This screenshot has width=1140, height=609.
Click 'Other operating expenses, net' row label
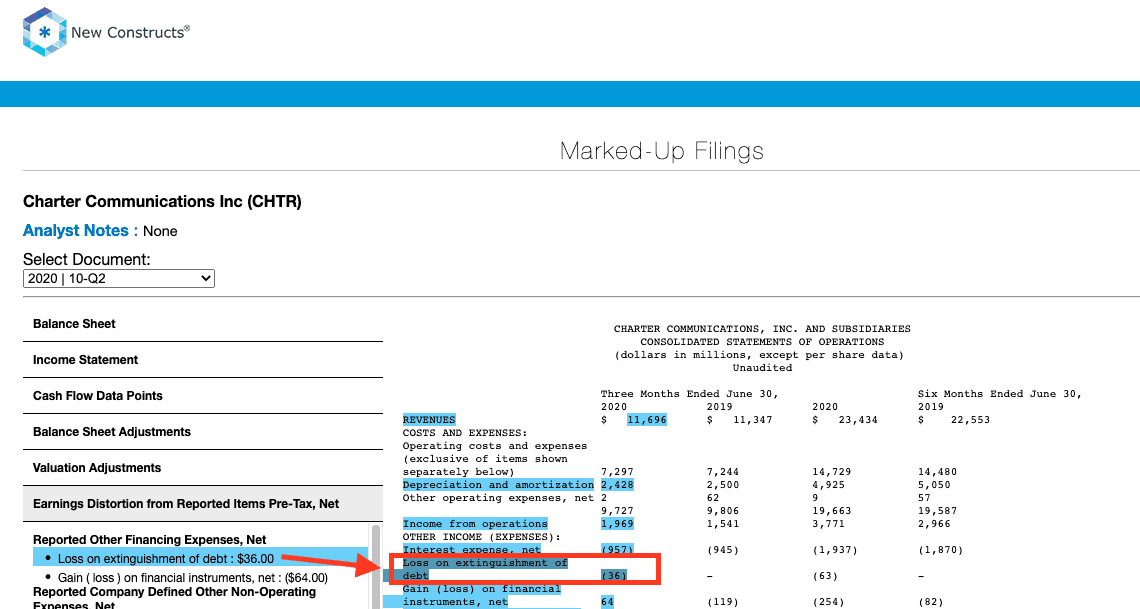point(498,498)
